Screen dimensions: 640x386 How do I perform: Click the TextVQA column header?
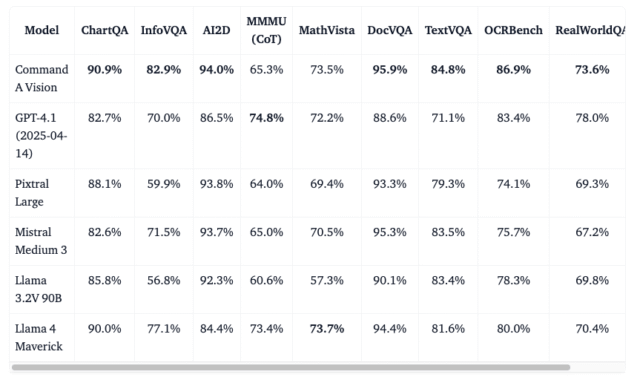tap(448, 30)
